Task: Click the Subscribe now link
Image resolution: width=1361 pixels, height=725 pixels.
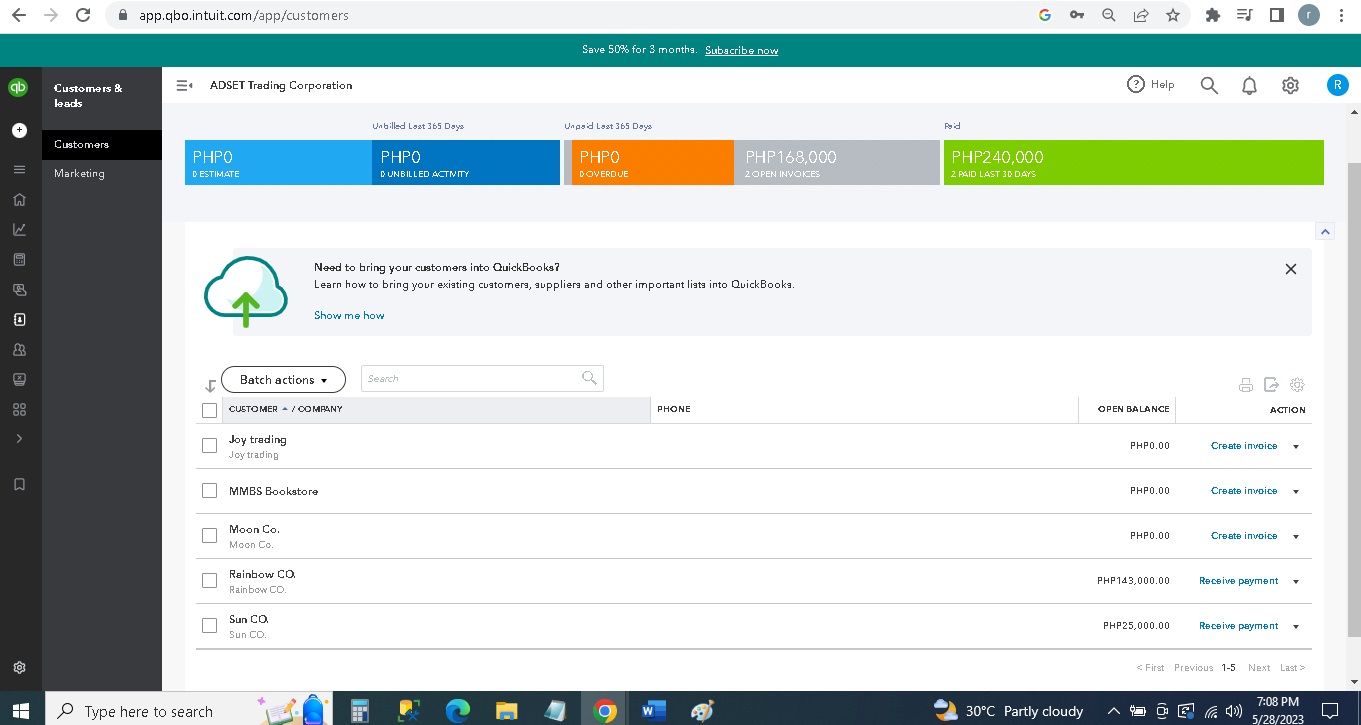Action: [741, 51]
